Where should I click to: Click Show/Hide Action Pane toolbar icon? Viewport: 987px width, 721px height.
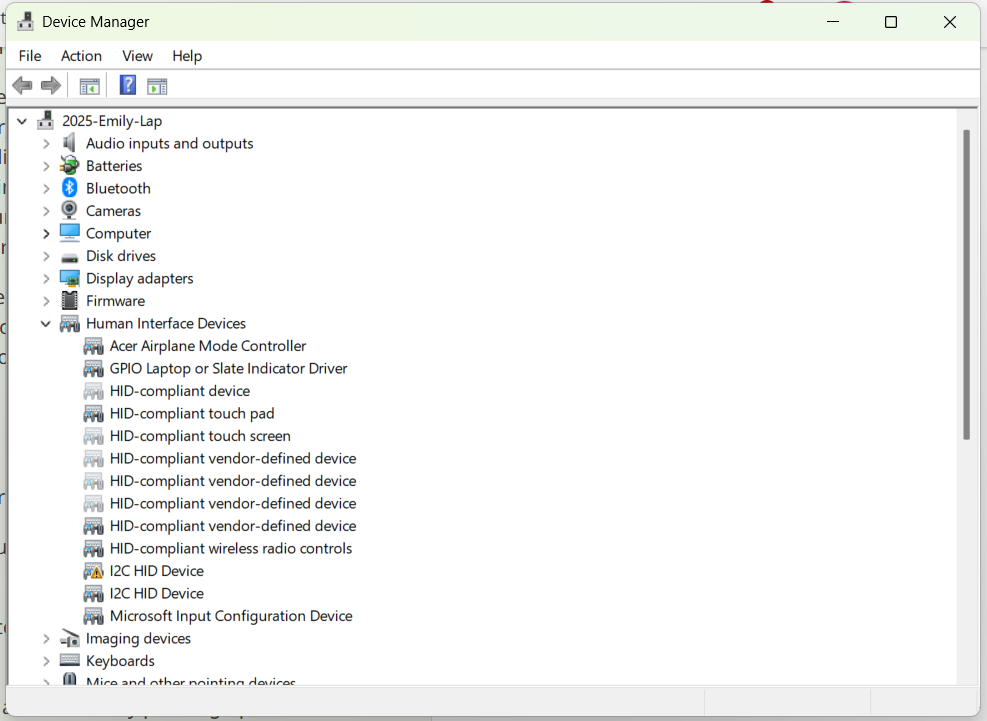(x=157, y=86)
